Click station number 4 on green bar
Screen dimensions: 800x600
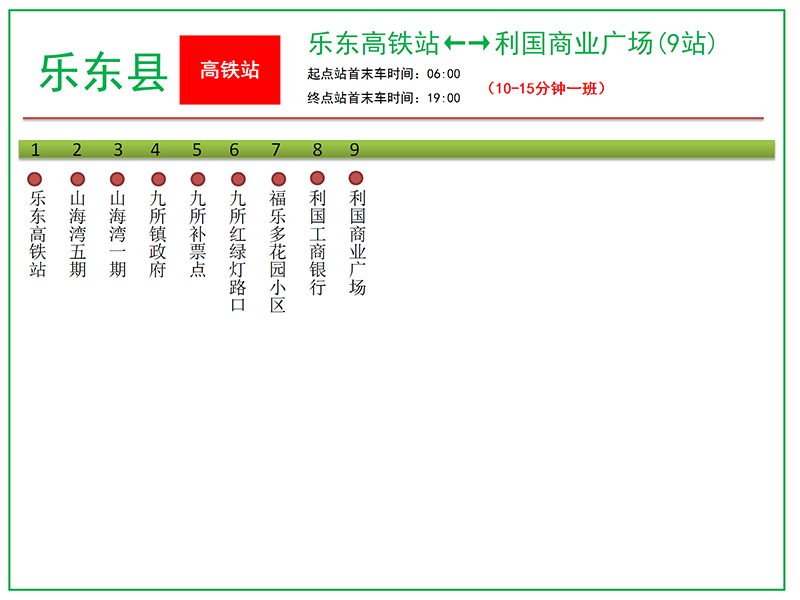pos(155,149)
